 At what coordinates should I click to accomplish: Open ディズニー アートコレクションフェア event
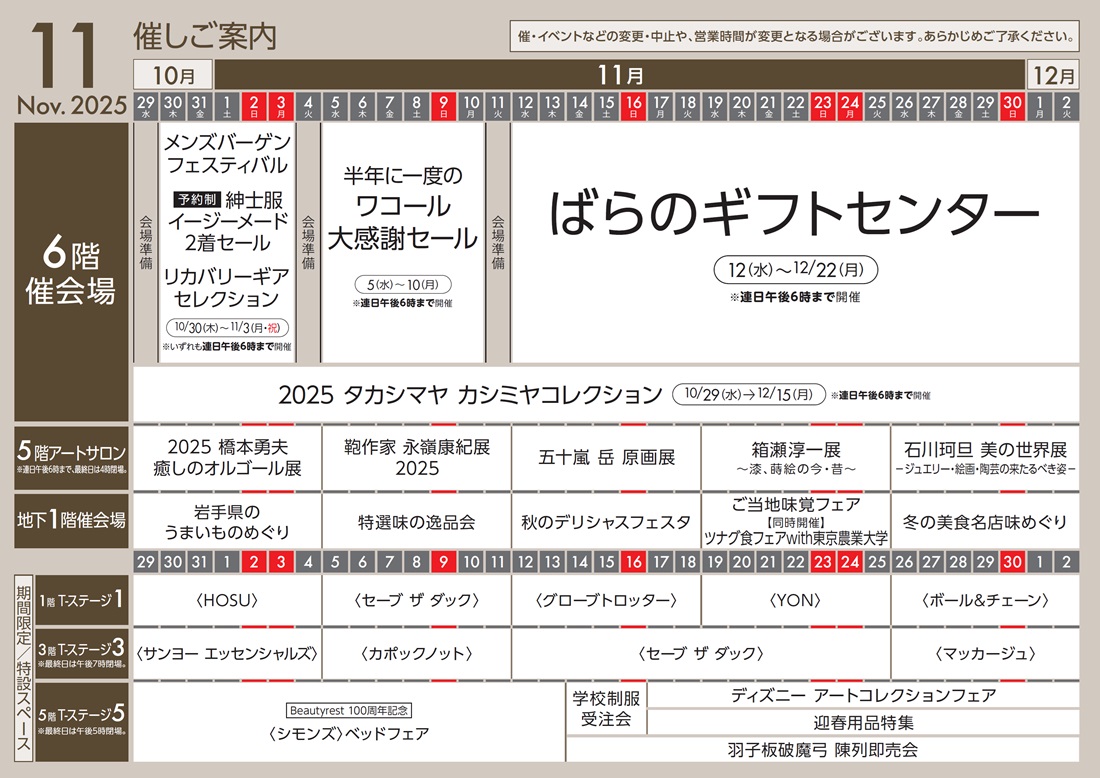tap(863, 695)
